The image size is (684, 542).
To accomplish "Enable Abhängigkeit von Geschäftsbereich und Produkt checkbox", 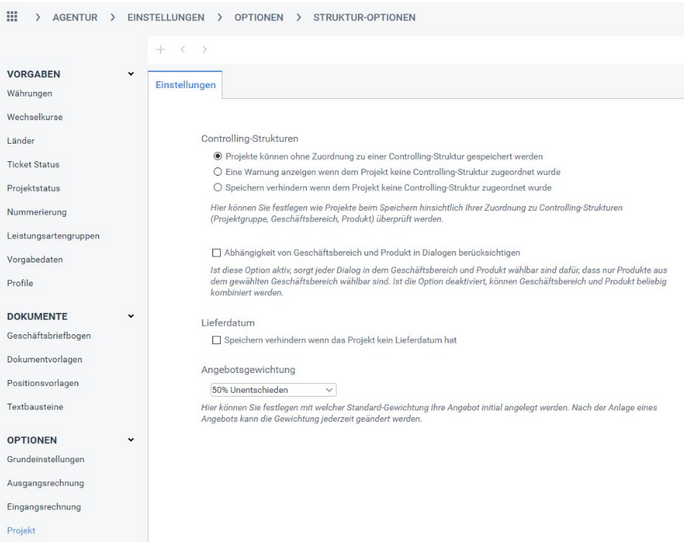I will [x=217, y=253].
